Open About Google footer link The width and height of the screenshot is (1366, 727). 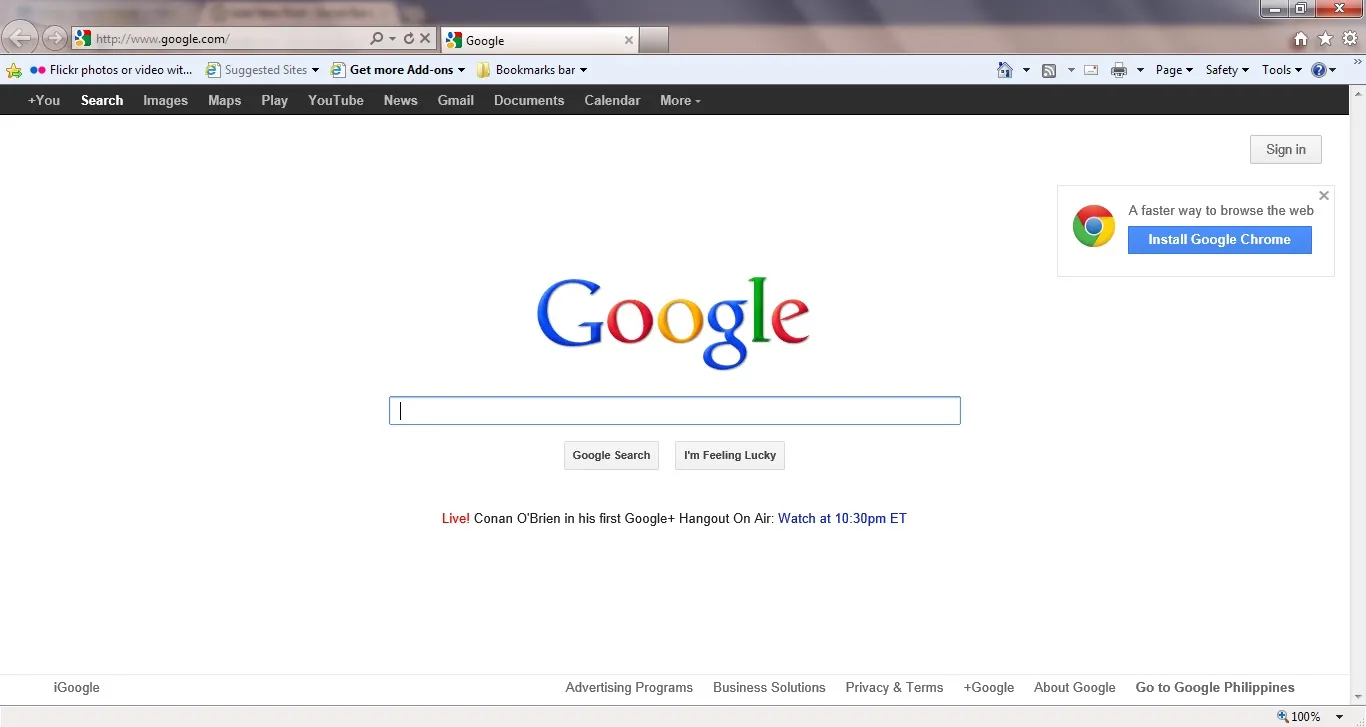(x=1075, y=688)
